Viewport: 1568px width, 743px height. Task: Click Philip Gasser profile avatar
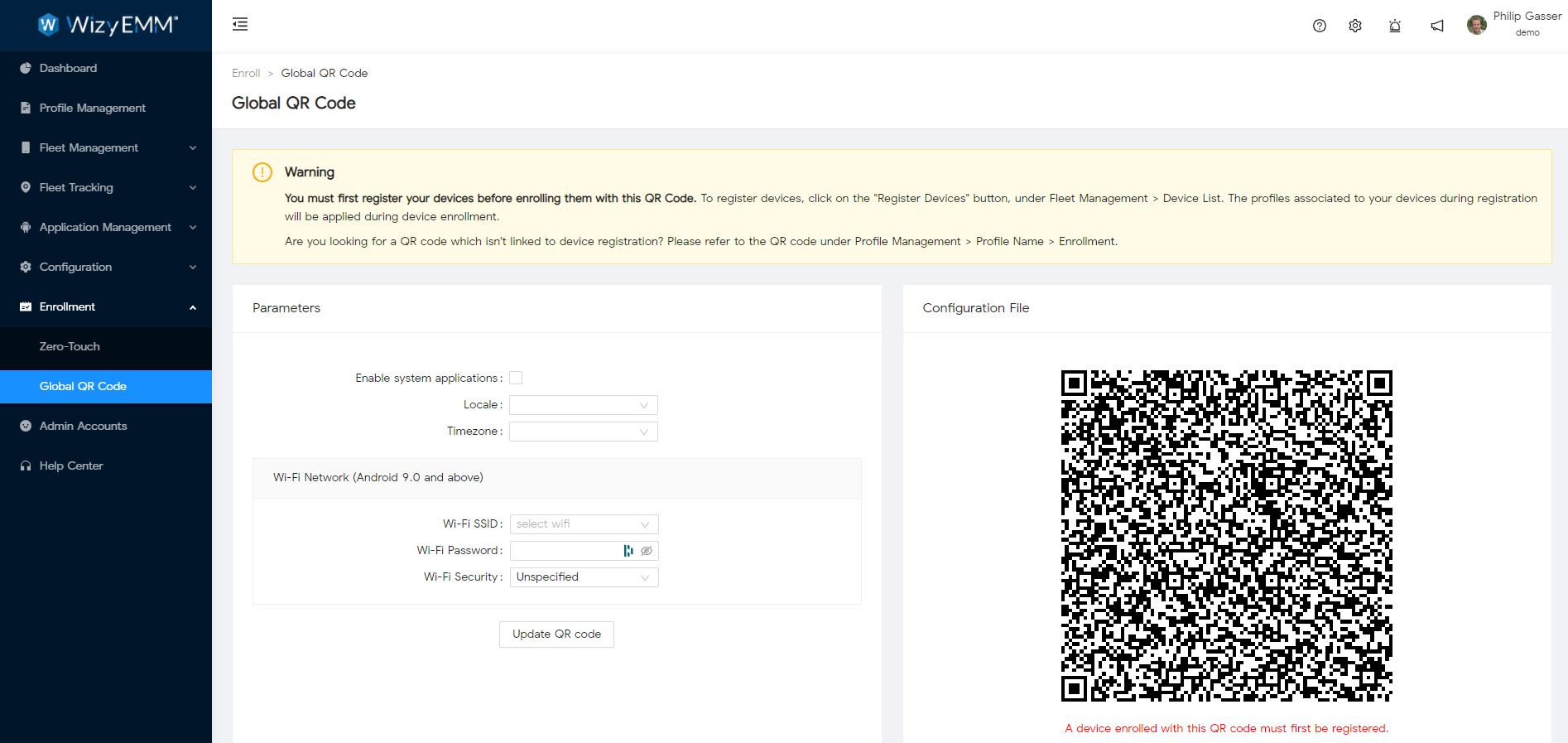(1476, 25)
